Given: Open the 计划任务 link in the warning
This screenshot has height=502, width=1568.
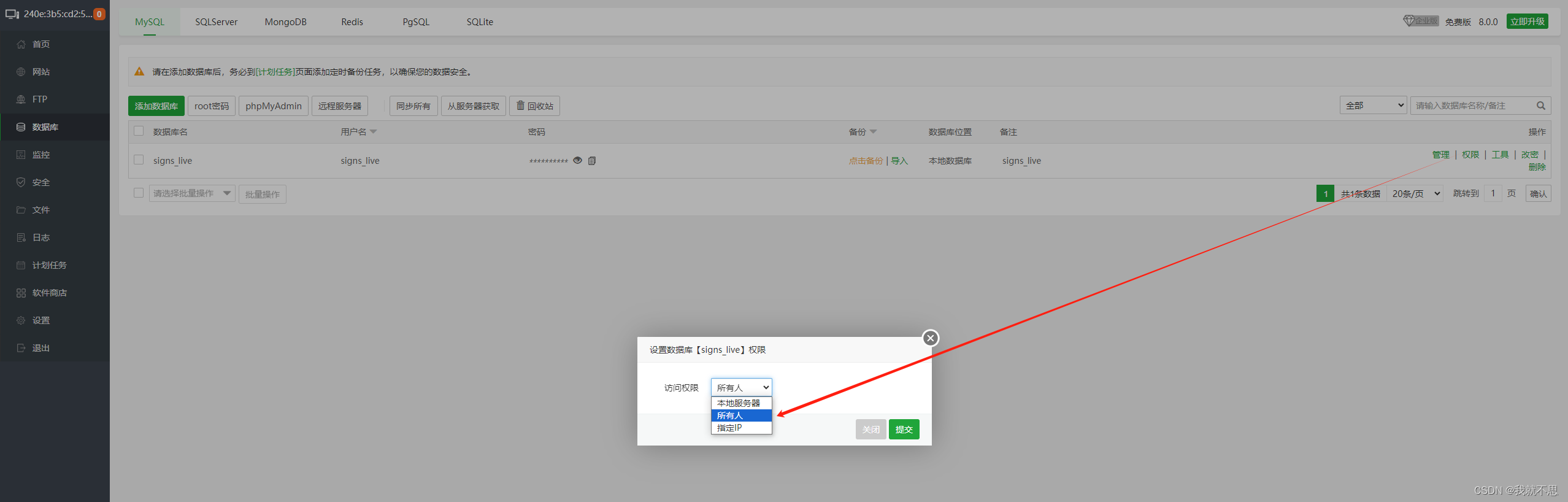Looking at the screenshot, I should click(275, 72).
